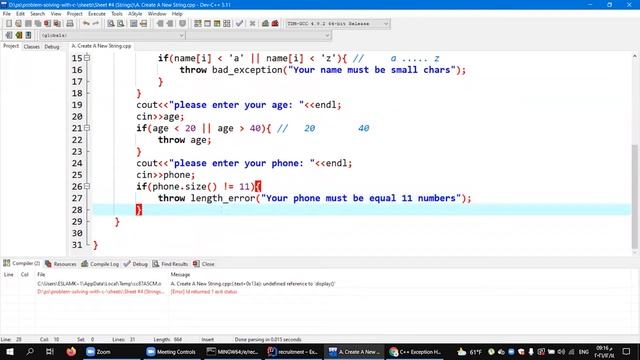Click the Unindent toolbar icon
Image resolution: width=640 pixels, height=360 pixels.
170,24
